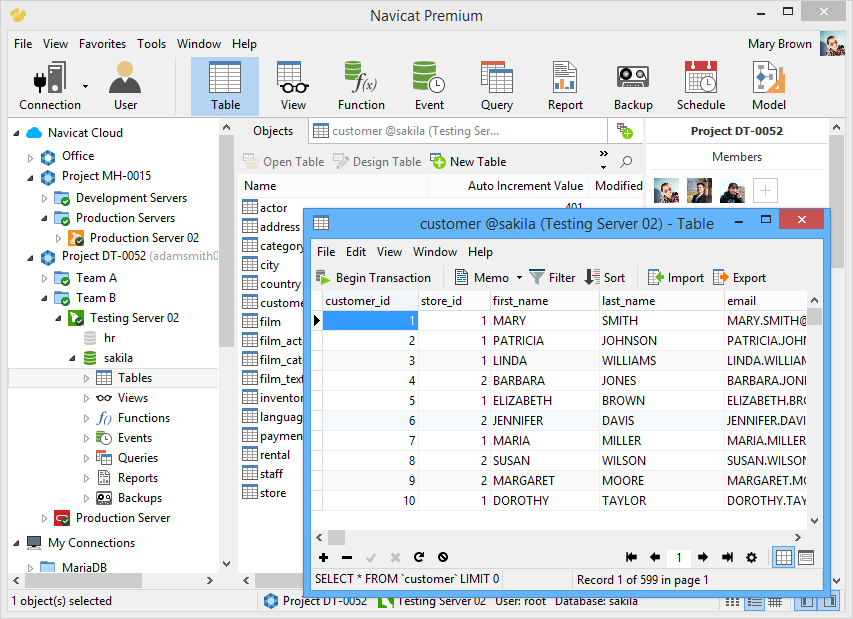Click the table window horizontal scrollbar thumb
The height and width of the screenshot is (619, 853).
point(336,537)
